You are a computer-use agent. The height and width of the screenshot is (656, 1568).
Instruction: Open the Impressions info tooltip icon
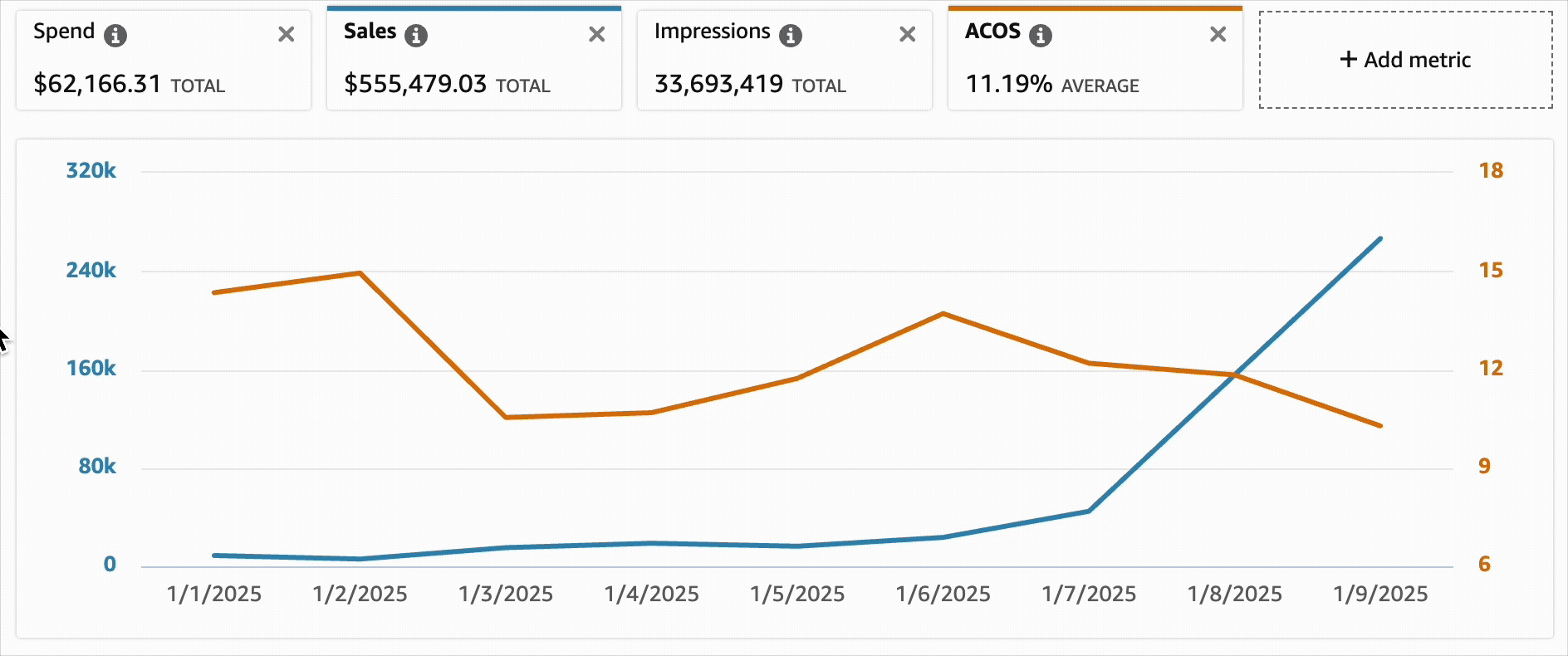[791, 35]
